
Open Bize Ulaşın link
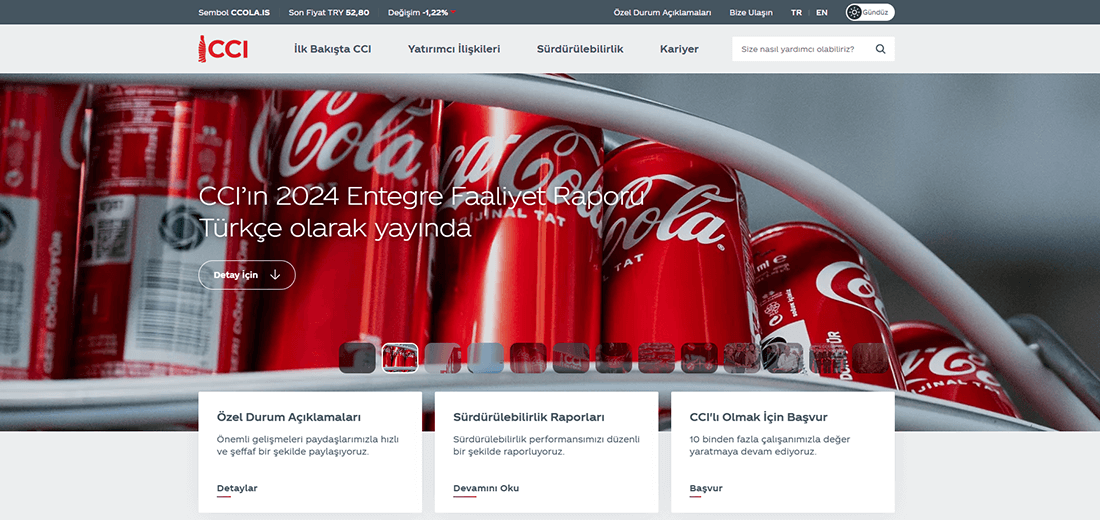[x=751, y=13]
